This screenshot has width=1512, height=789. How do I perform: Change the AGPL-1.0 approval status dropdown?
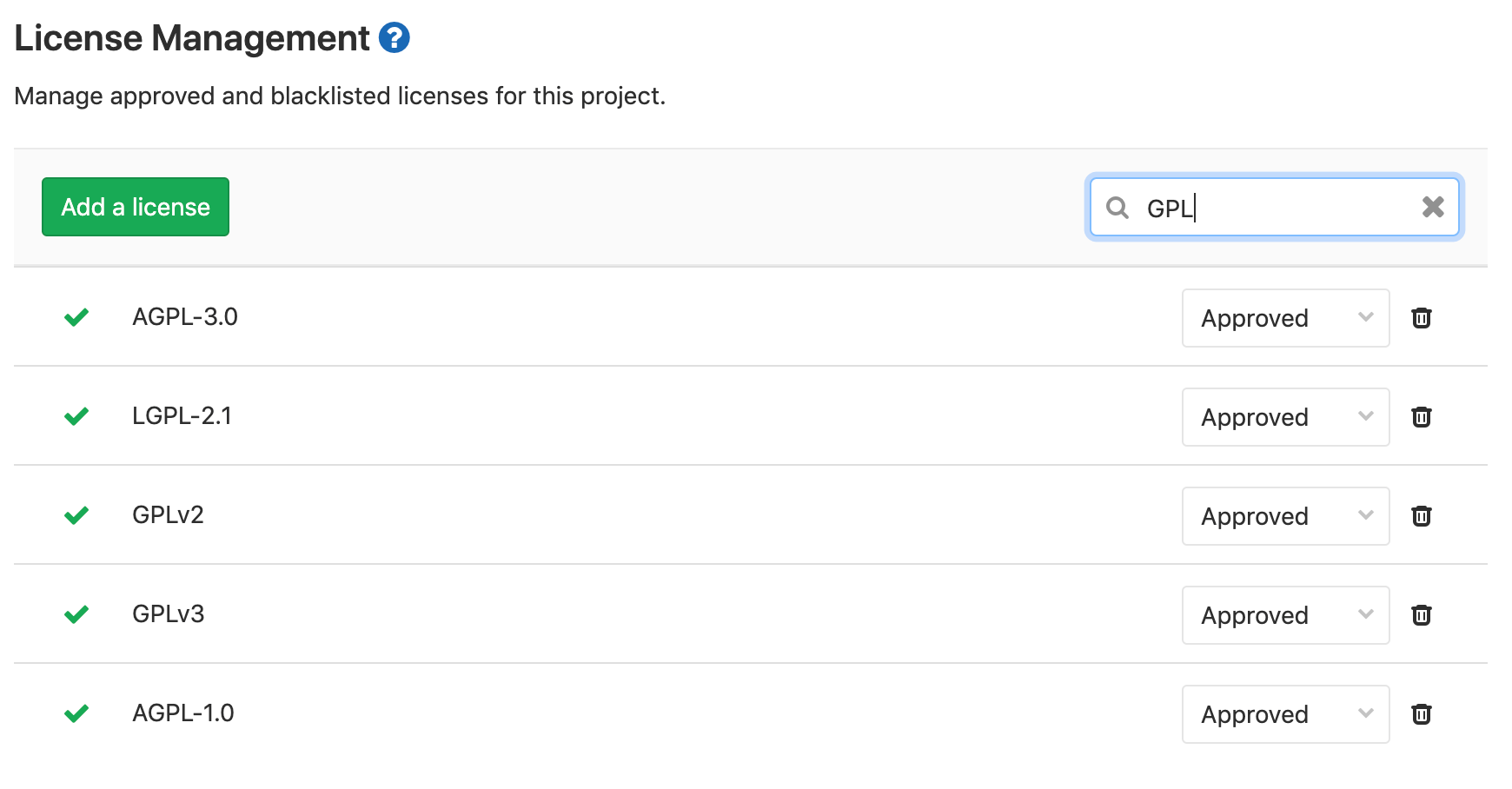coord(1285,714)
